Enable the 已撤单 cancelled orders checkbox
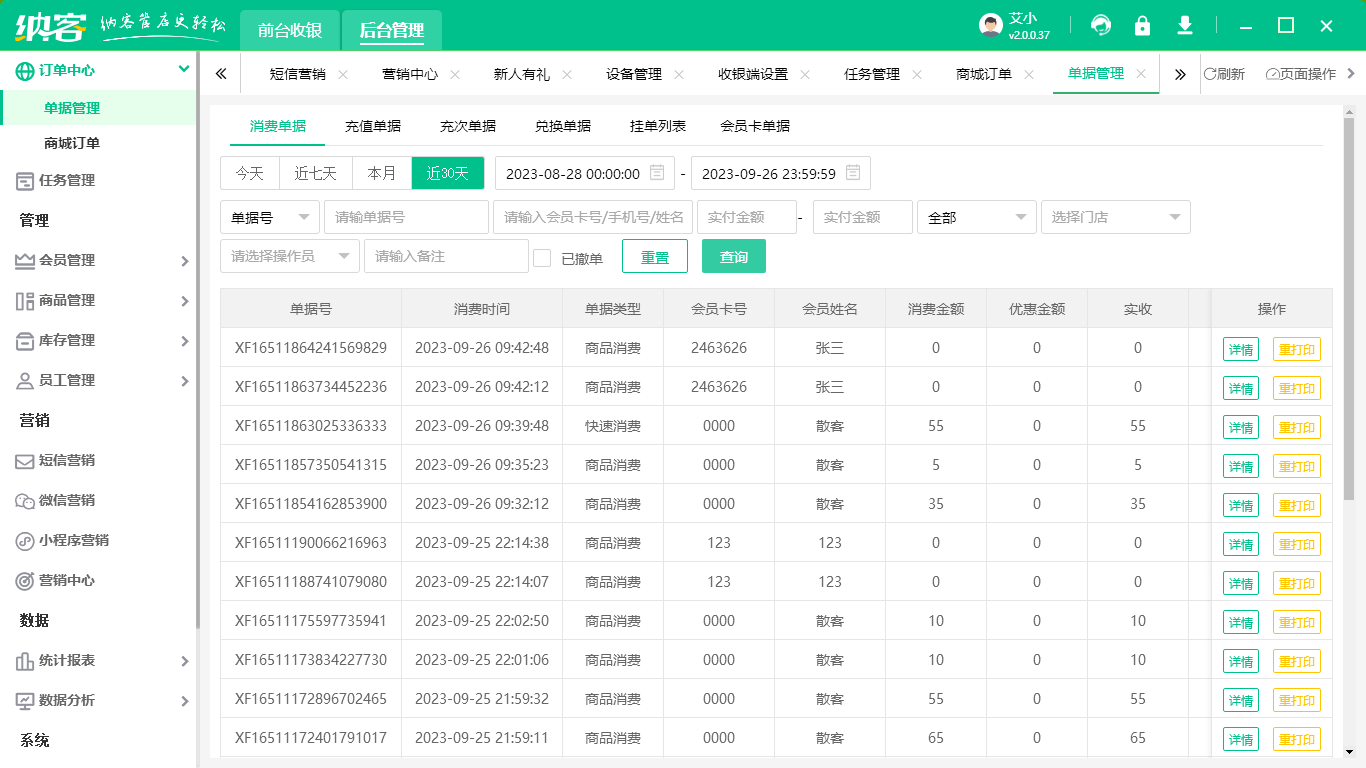This screenshot has height=768, width=1366. tap(542, 256)
